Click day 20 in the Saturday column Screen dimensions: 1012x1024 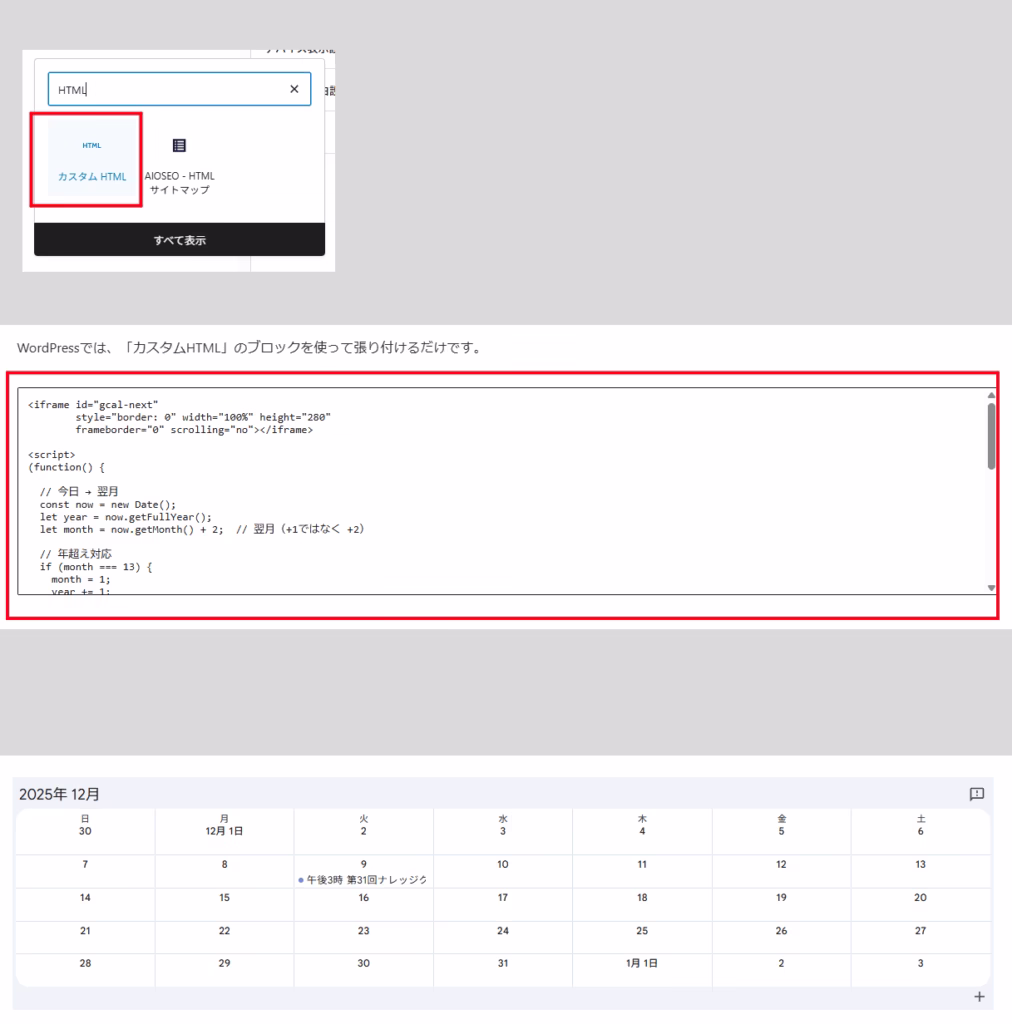tap(920, 898)
